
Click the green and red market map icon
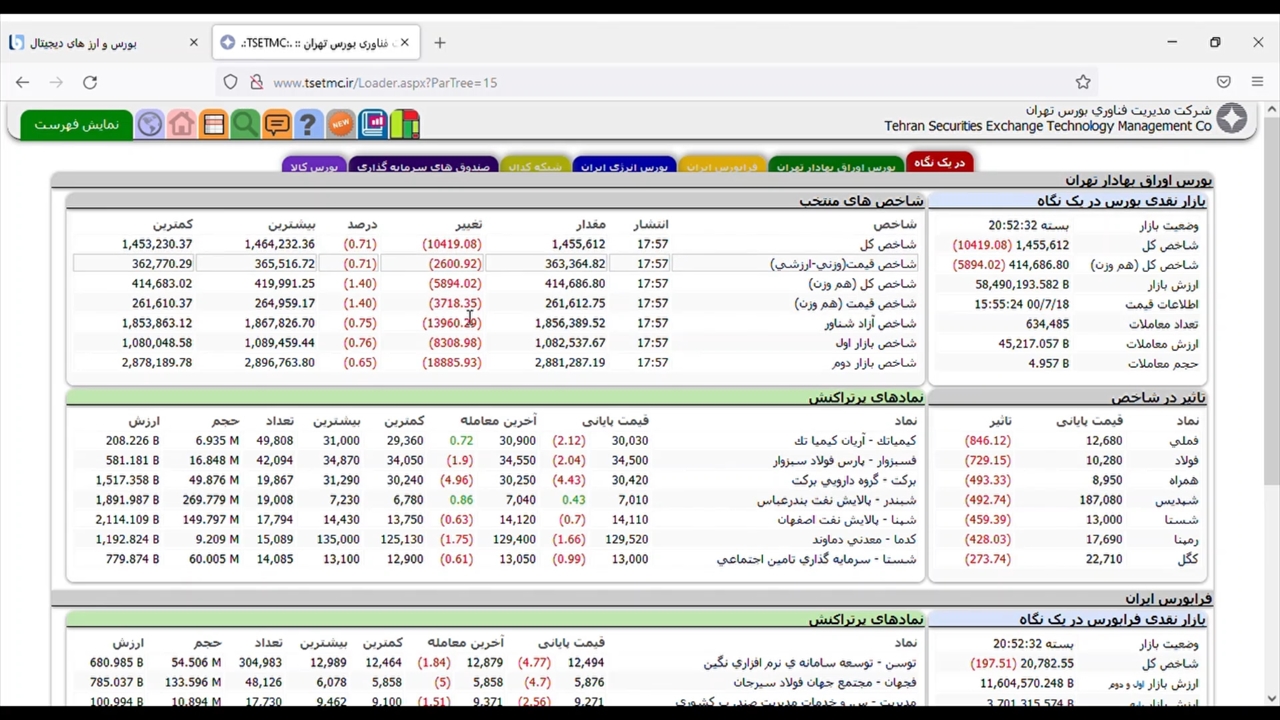click(405, 124)
